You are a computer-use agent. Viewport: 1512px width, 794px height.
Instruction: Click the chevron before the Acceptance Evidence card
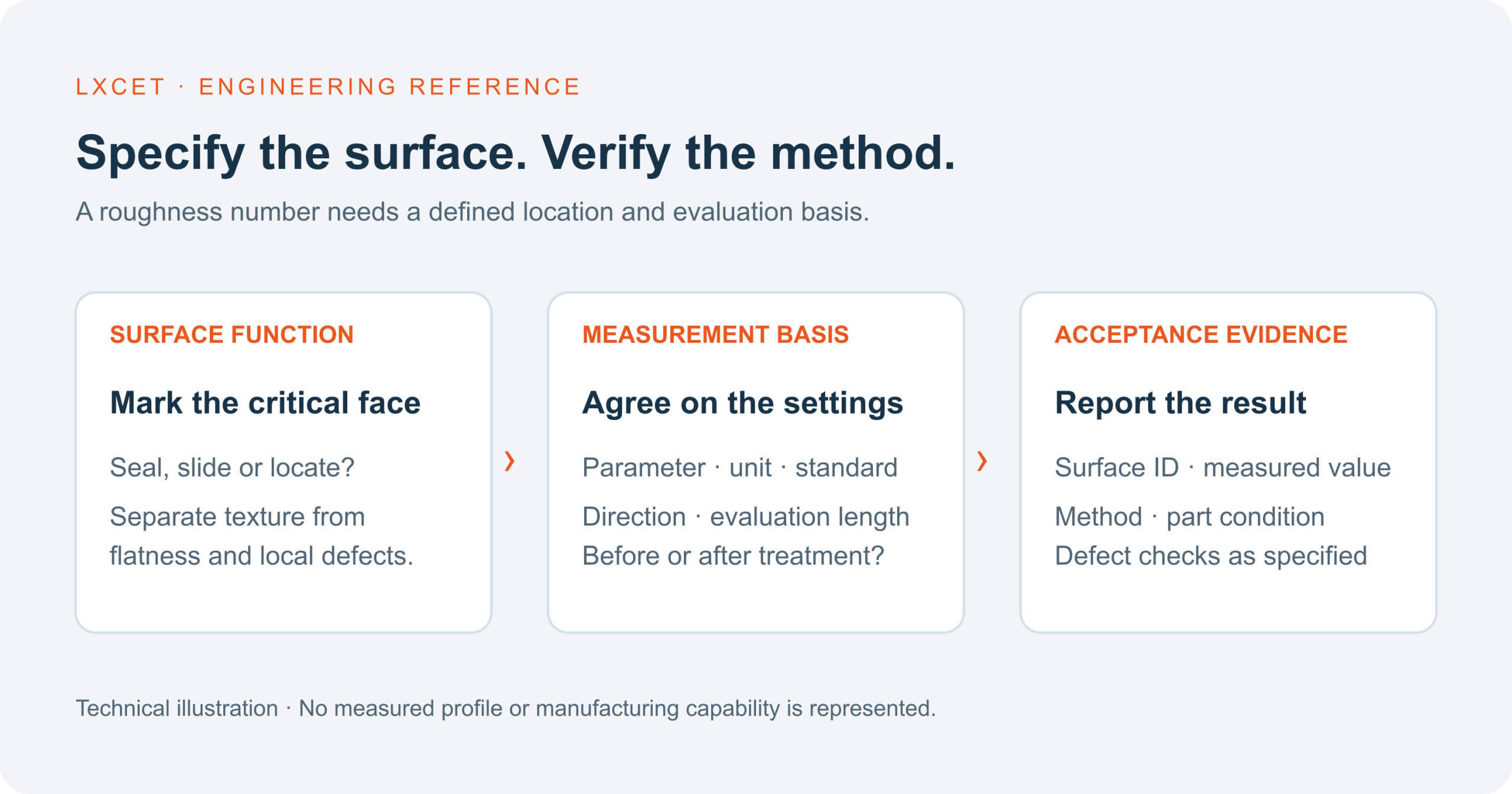point(982,461)
